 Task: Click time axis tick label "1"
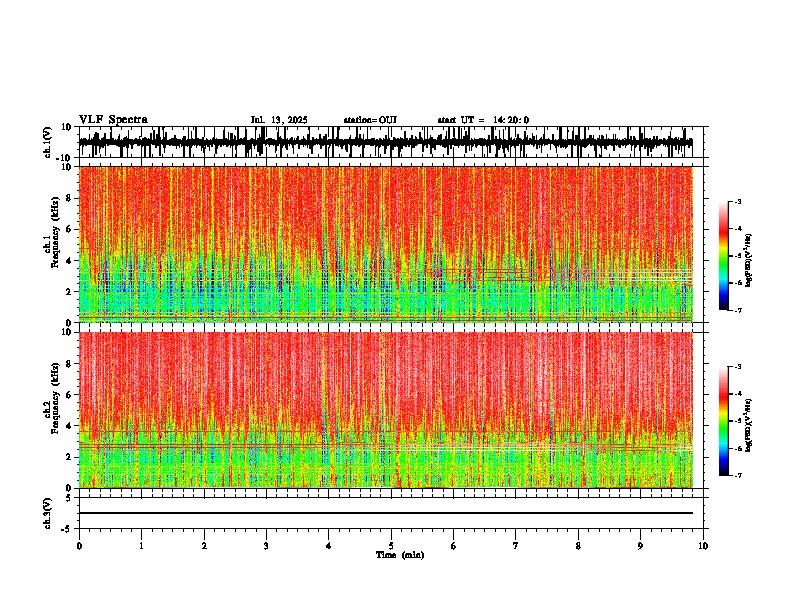(x=141, y=546)
